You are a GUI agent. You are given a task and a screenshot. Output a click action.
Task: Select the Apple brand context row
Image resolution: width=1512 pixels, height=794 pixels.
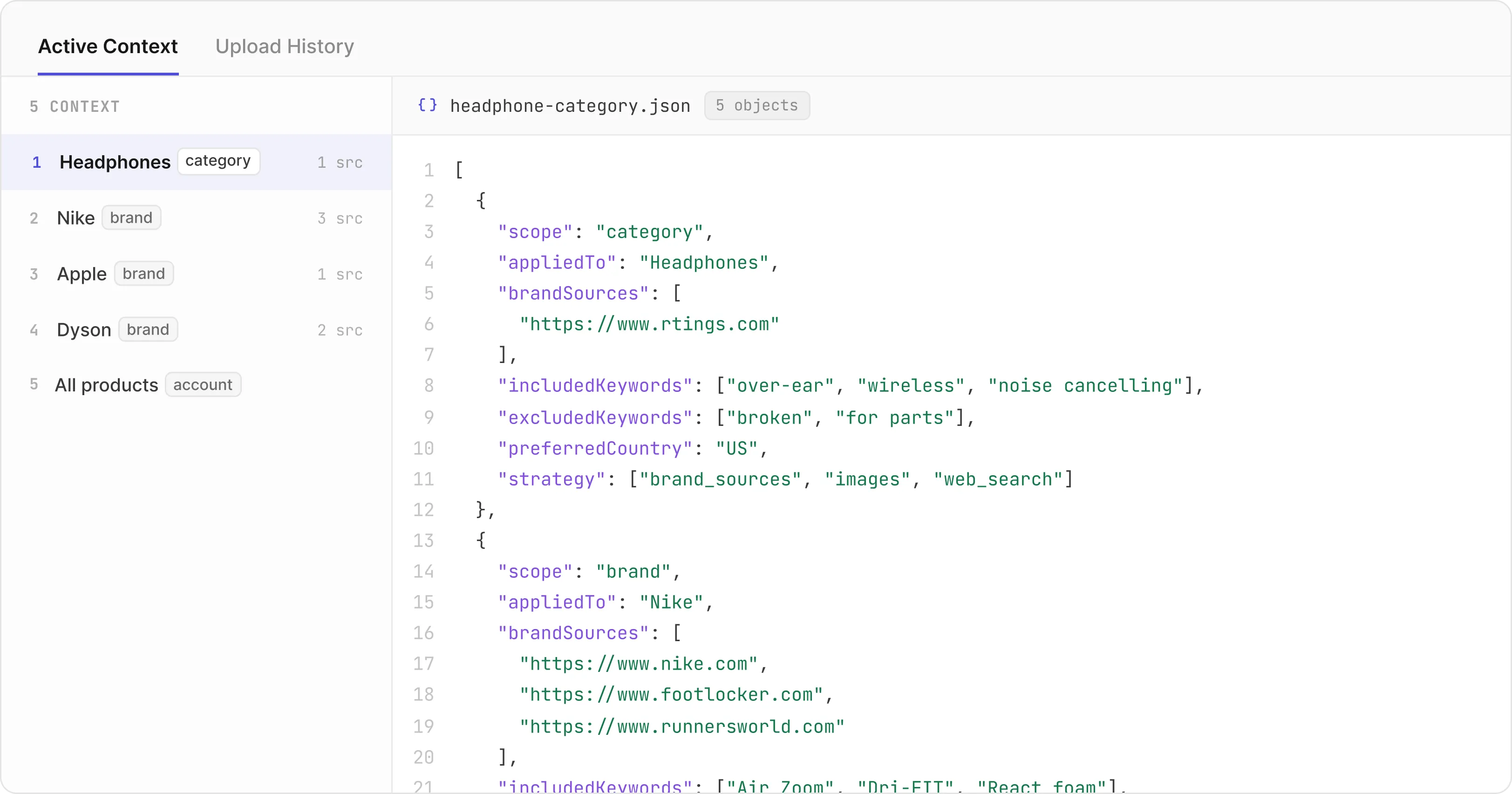[197, 274]
